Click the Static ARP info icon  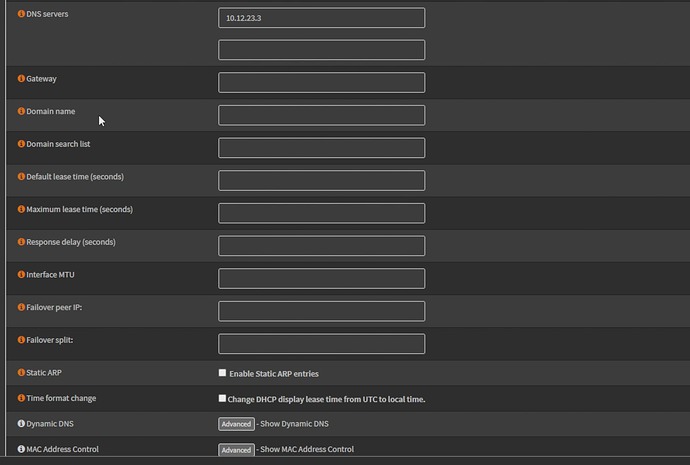22,373
